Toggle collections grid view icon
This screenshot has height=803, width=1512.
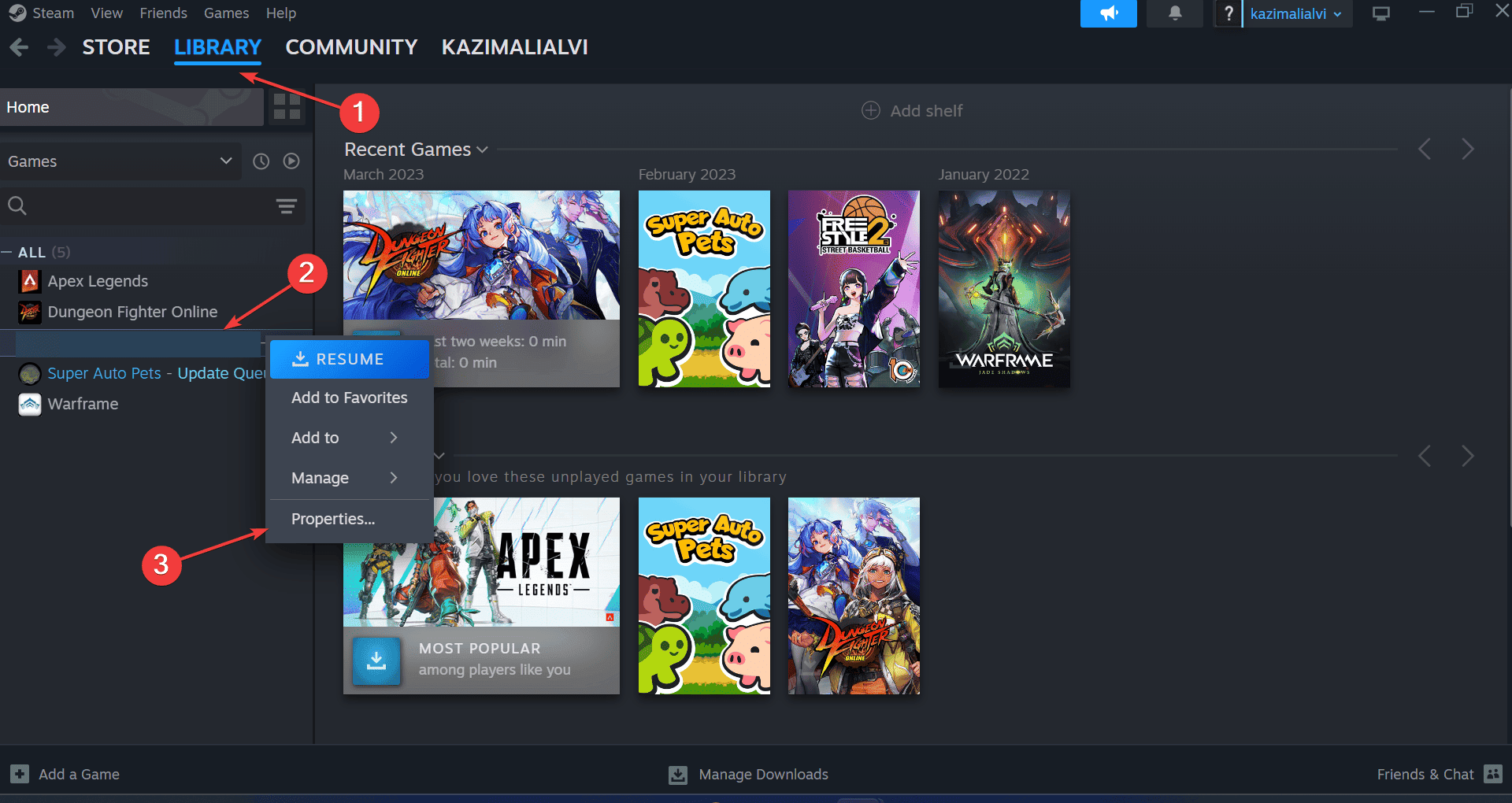[287, 106]
